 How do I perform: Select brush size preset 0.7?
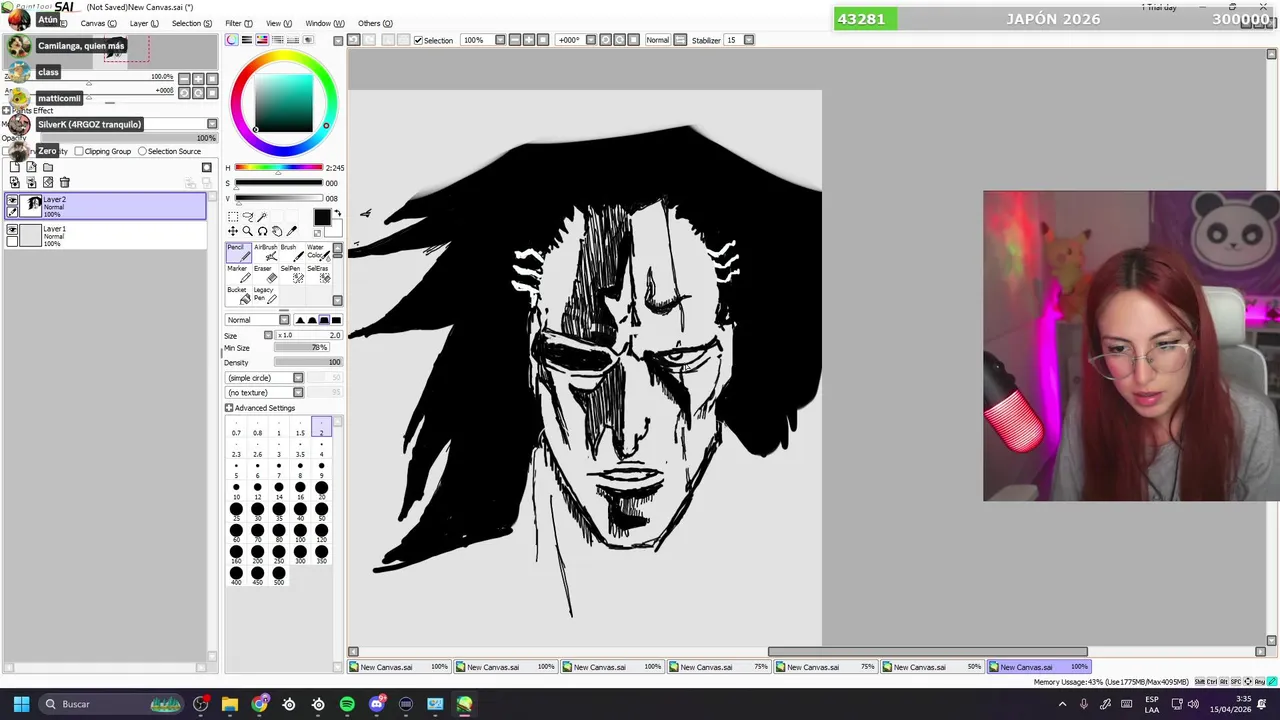click(x=236, y=428)
